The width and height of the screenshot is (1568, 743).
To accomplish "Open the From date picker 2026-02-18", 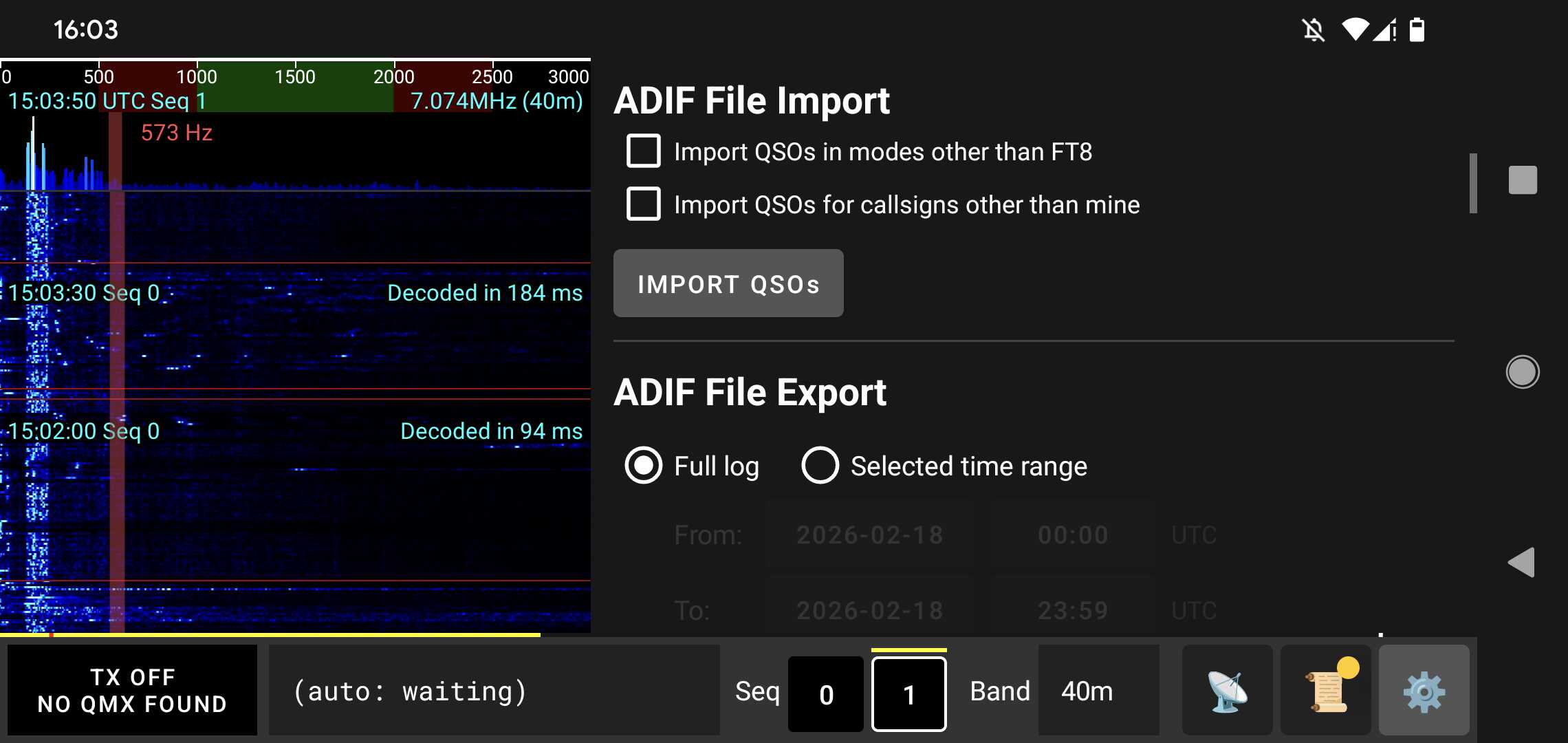I will click(869, 535).
